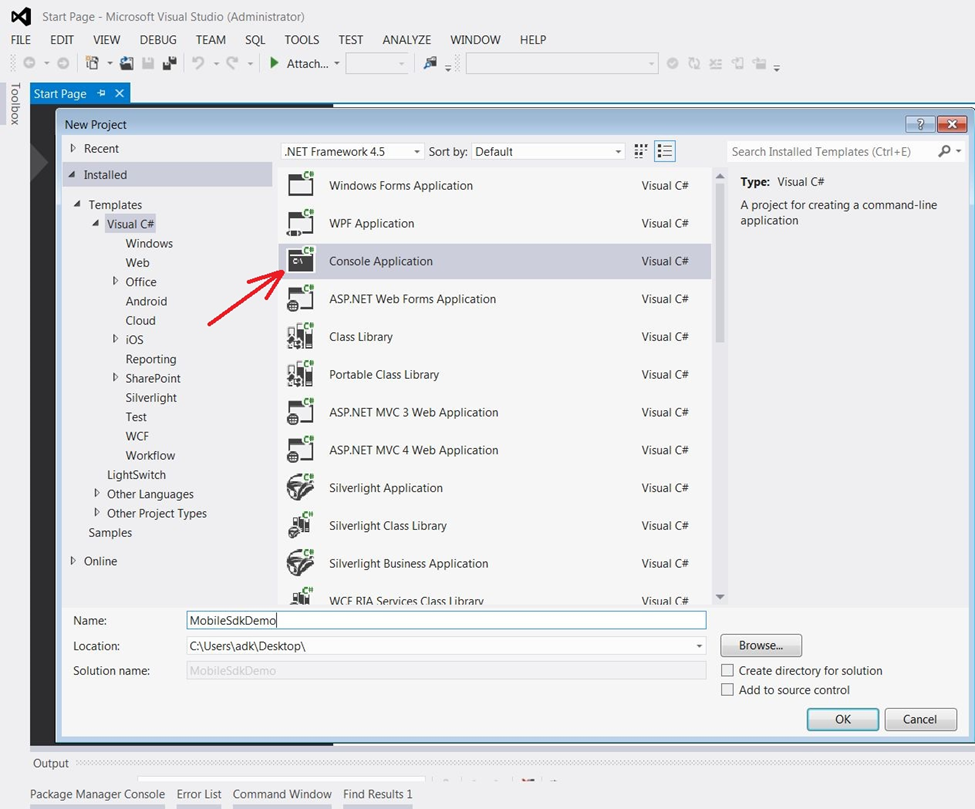The width and height of the screenshot is (975, 809).
Task: Switch to the Error List tab
Action: pos(198,794)
